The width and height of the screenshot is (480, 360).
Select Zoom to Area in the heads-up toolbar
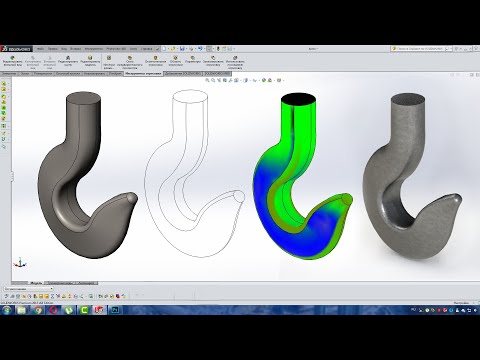click(x=213, y=80)
